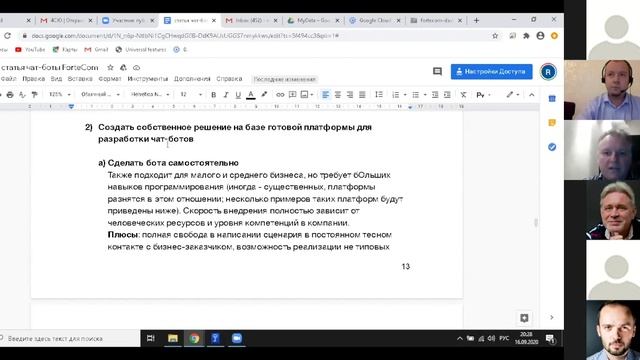The image size is (640, 360).
Task: Open the line spacing menu
Action: pos(379,95)
